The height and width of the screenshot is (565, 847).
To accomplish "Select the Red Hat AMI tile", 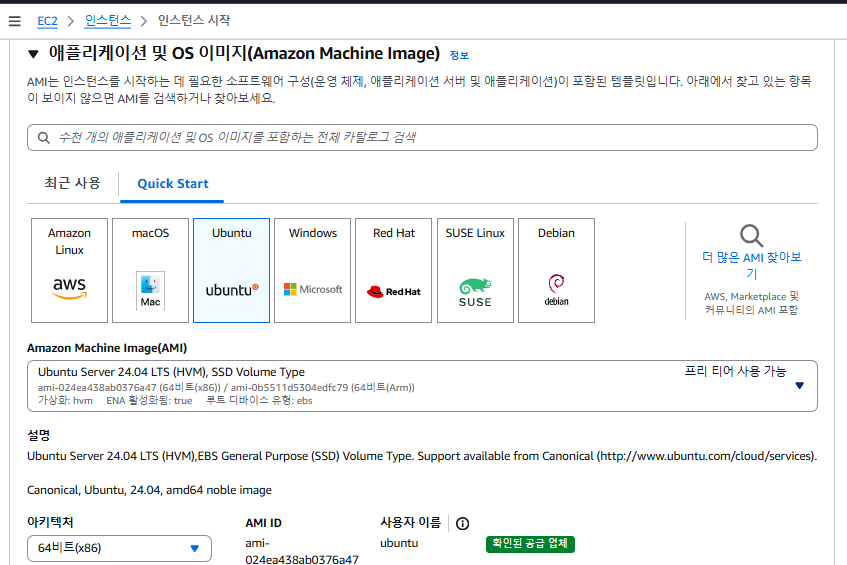I will (393, 270).
